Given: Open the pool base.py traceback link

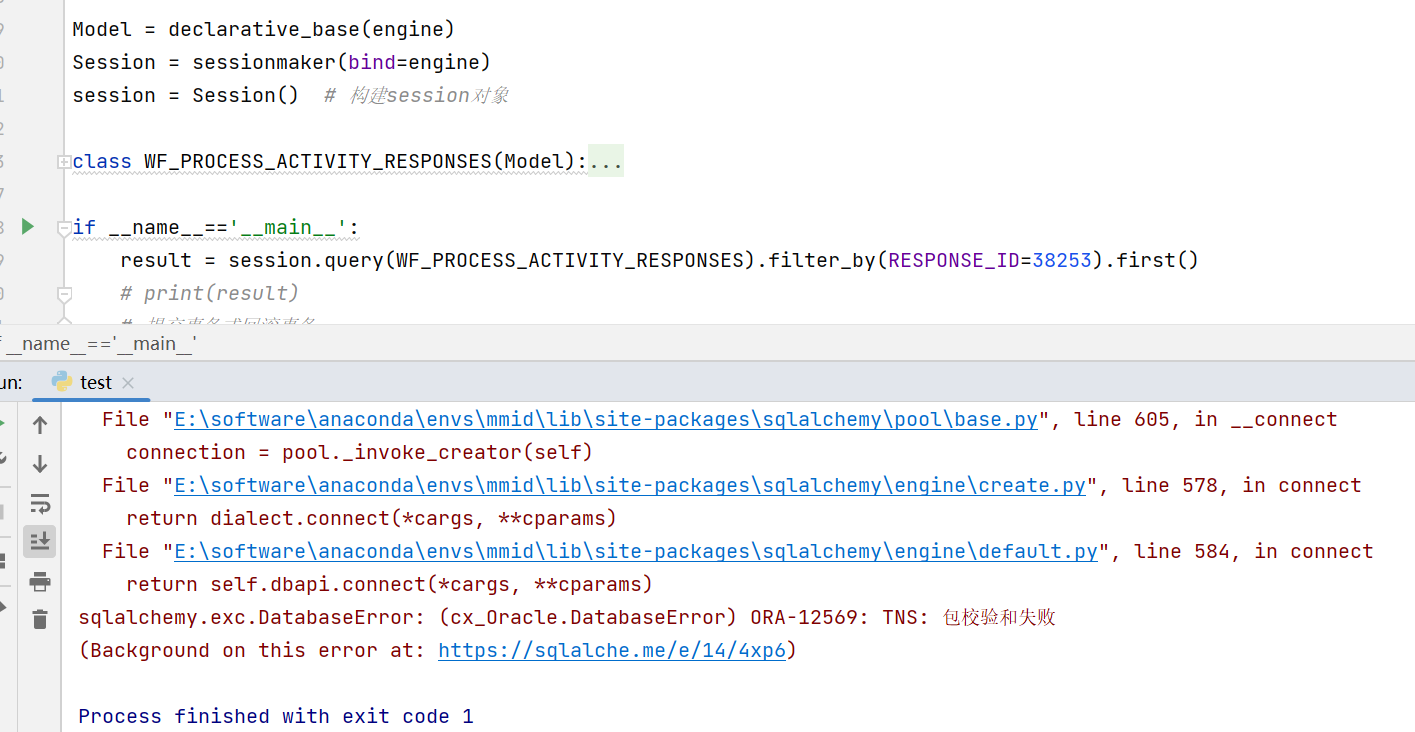Looking at the screenshot, I should (x=604, y=419).
